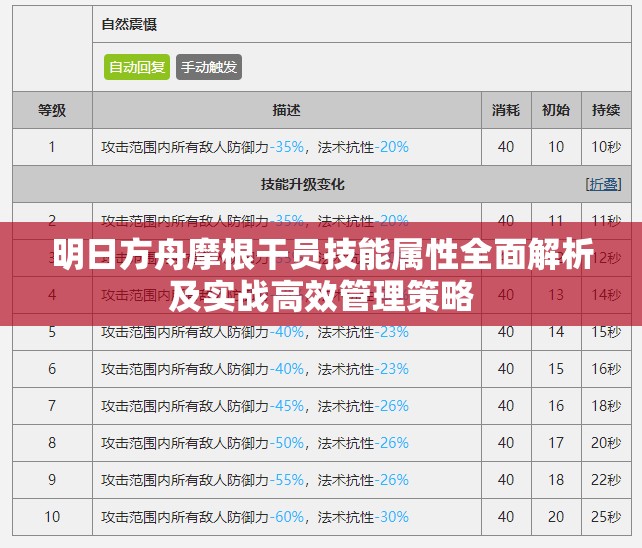
Task: Click the 技能升级变化 section header
Action: pos(303,184)
